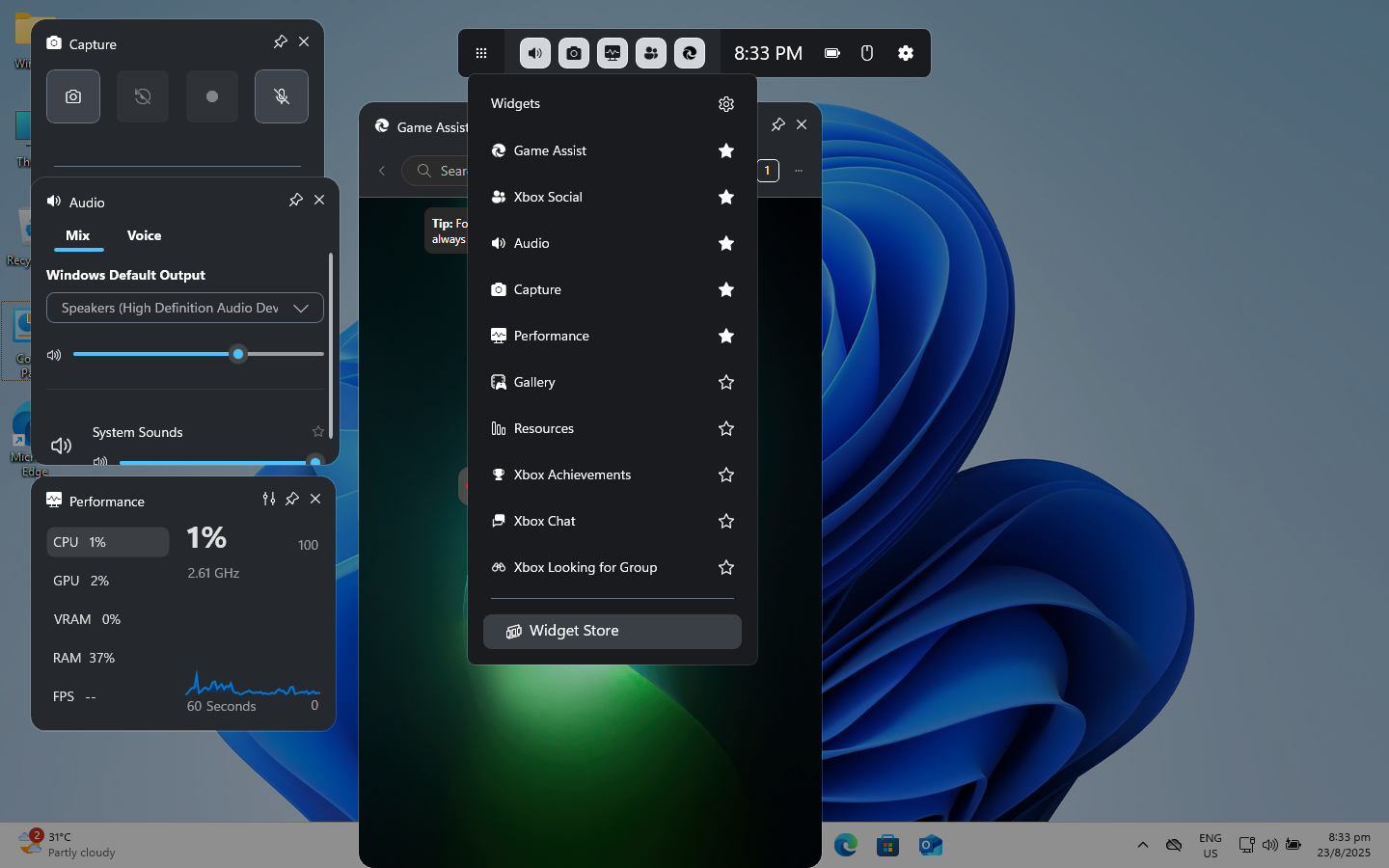Unfavorite the Performance widget star
Screen dimensions: 1389x868
726,336
